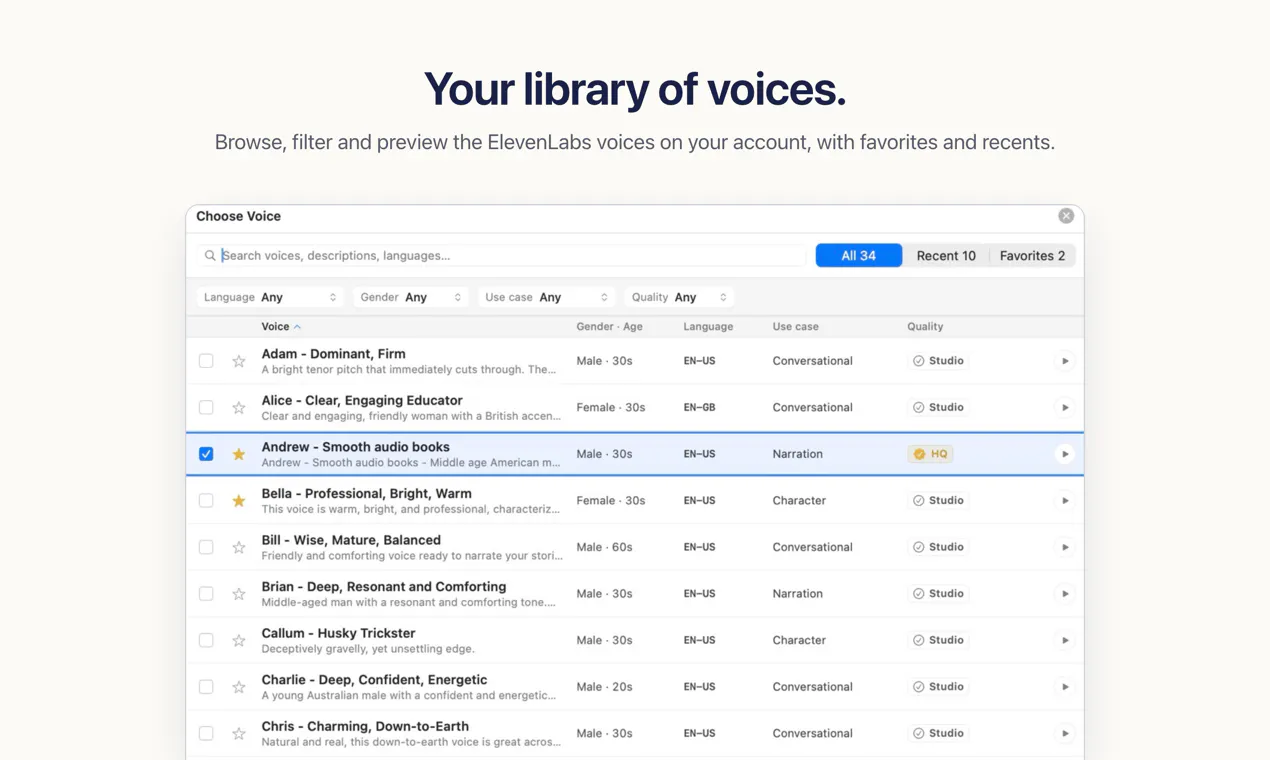Viewport: 1270px width, 760px height.
Task: Play the Bill voice preview
Action: pyautogui.click(x=1065, y=547)
